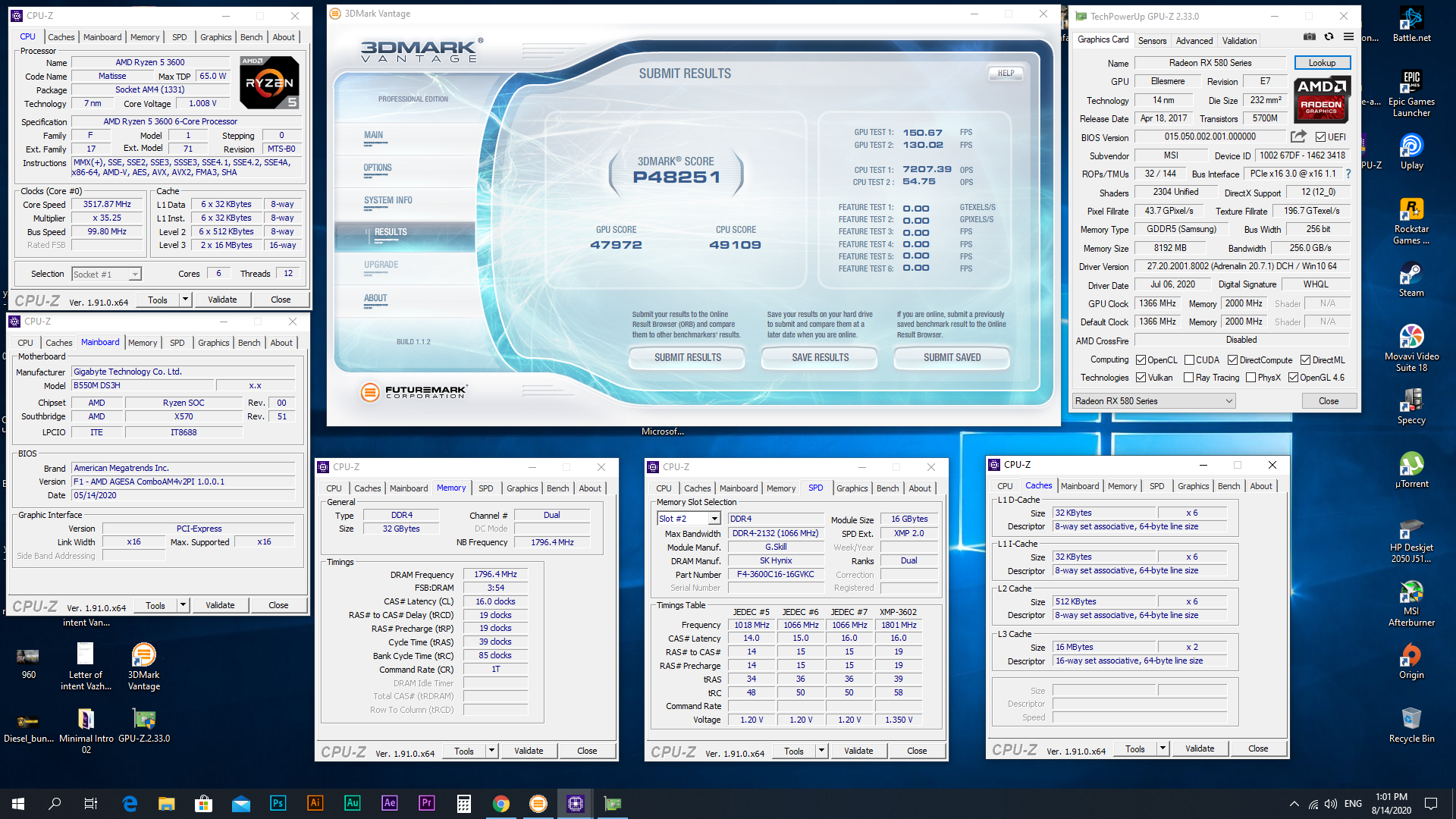Toggle OpenGL 4.6 checkbox
This screenshot has width=1456, height=819.
pos(1293,378)
